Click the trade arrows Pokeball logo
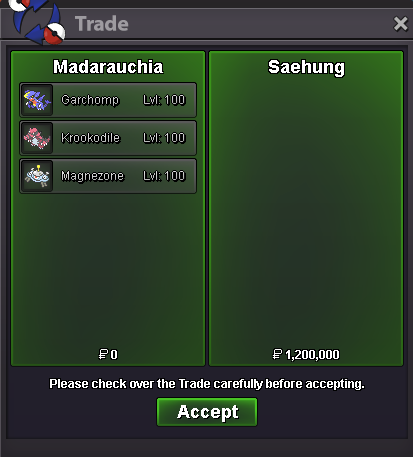Screen dimensions: 413x457 click(37, 21)
